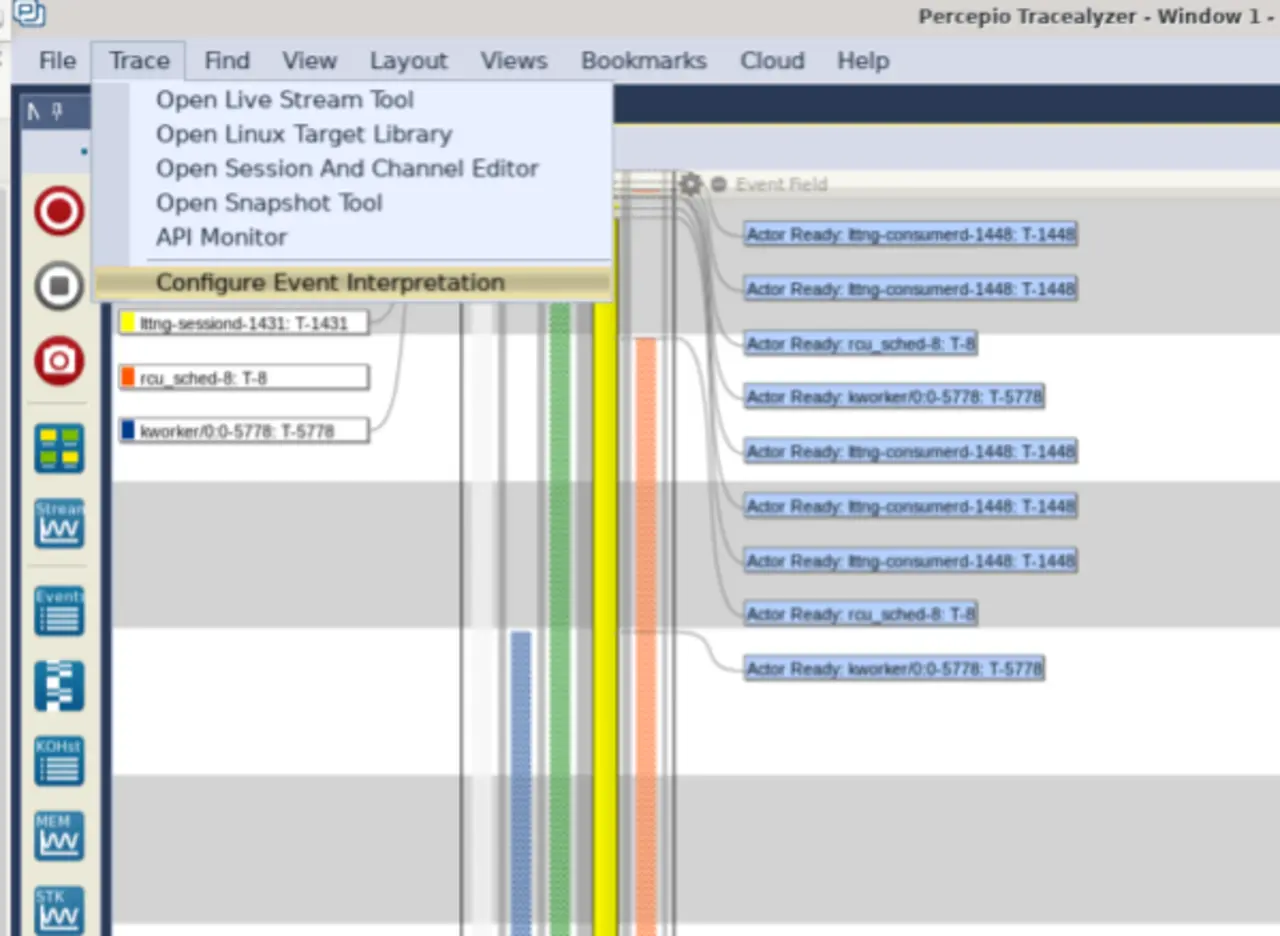Viewport: 1280px width, 936px height.
Task: Click the orange rcu_sched-8 color swatch
Action: pos(128,377)
